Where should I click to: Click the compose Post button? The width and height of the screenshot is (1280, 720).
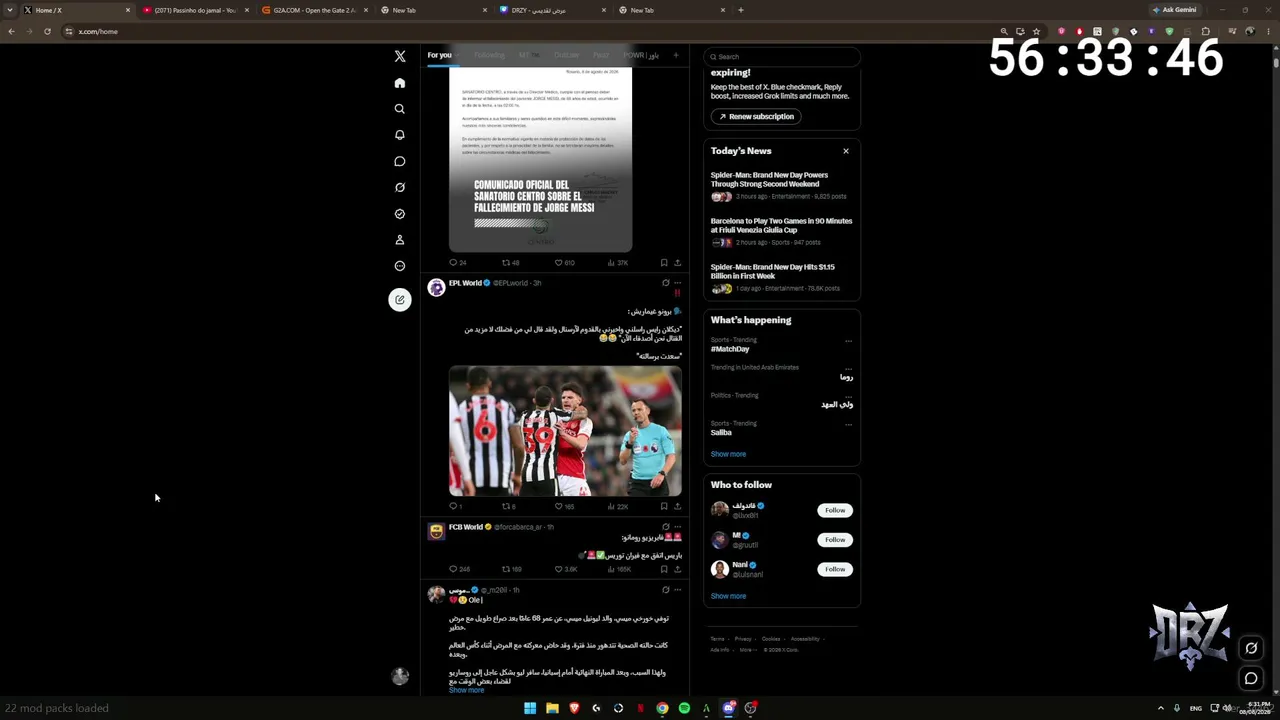(x=400, y=299)
